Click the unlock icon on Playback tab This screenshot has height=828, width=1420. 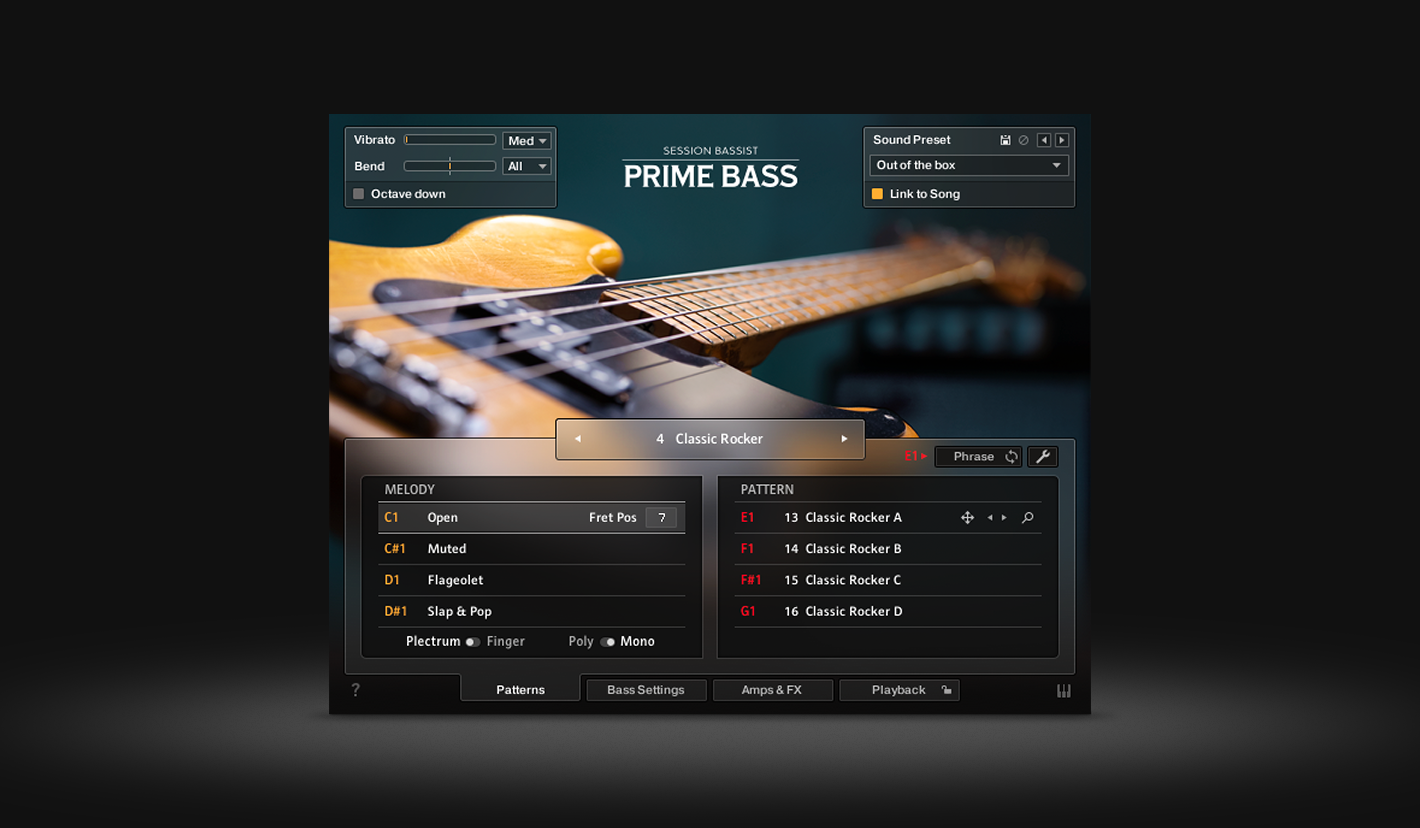click(x=946, y=690)
